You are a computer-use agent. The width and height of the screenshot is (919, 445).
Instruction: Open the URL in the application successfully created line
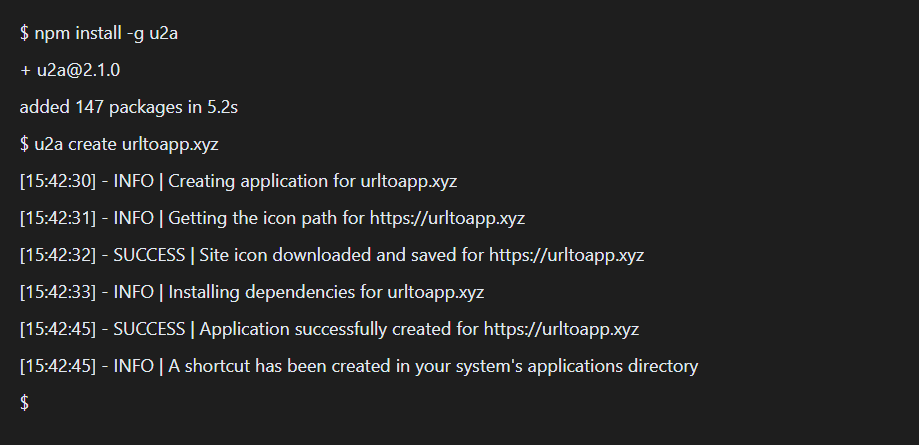561,329
